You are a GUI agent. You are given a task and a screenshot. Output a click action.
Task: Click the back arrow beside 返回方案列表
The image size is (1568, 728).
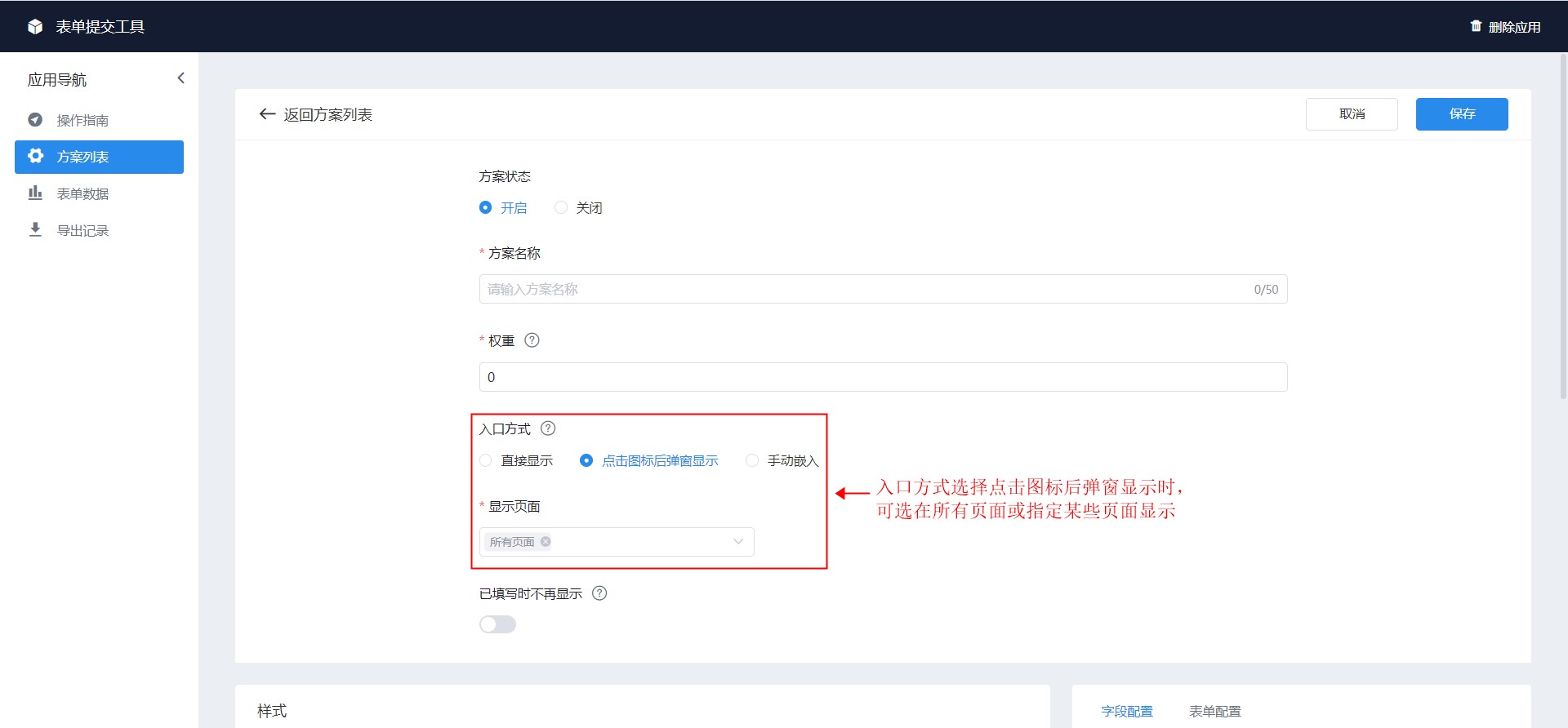tap(267, 114)
